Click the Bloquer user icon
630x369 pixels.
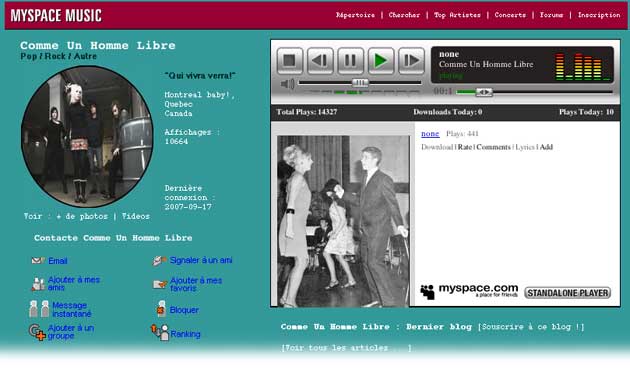click(161, 309)
